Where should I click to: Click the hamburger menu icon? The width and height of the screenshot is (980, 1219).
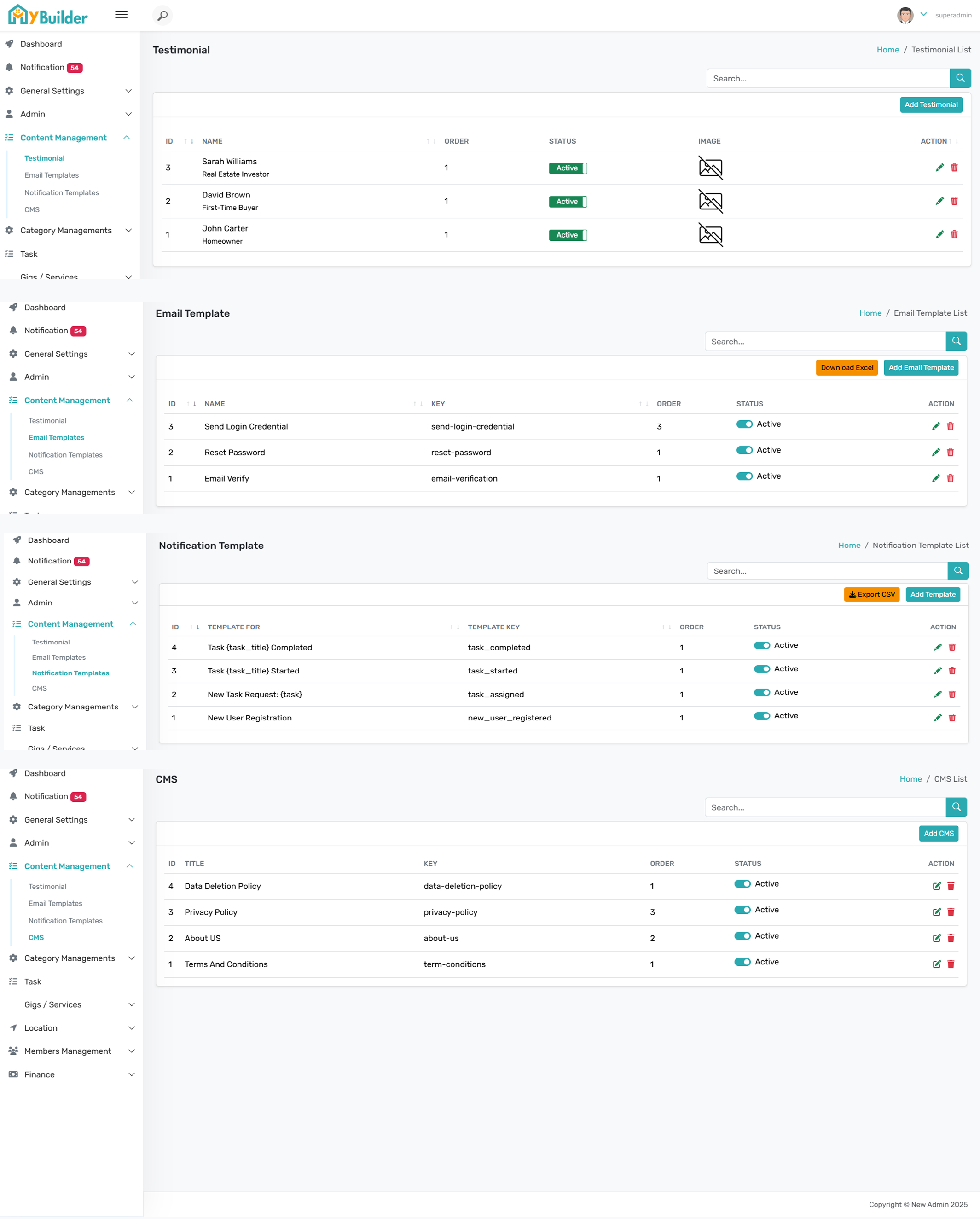(121, 15)
